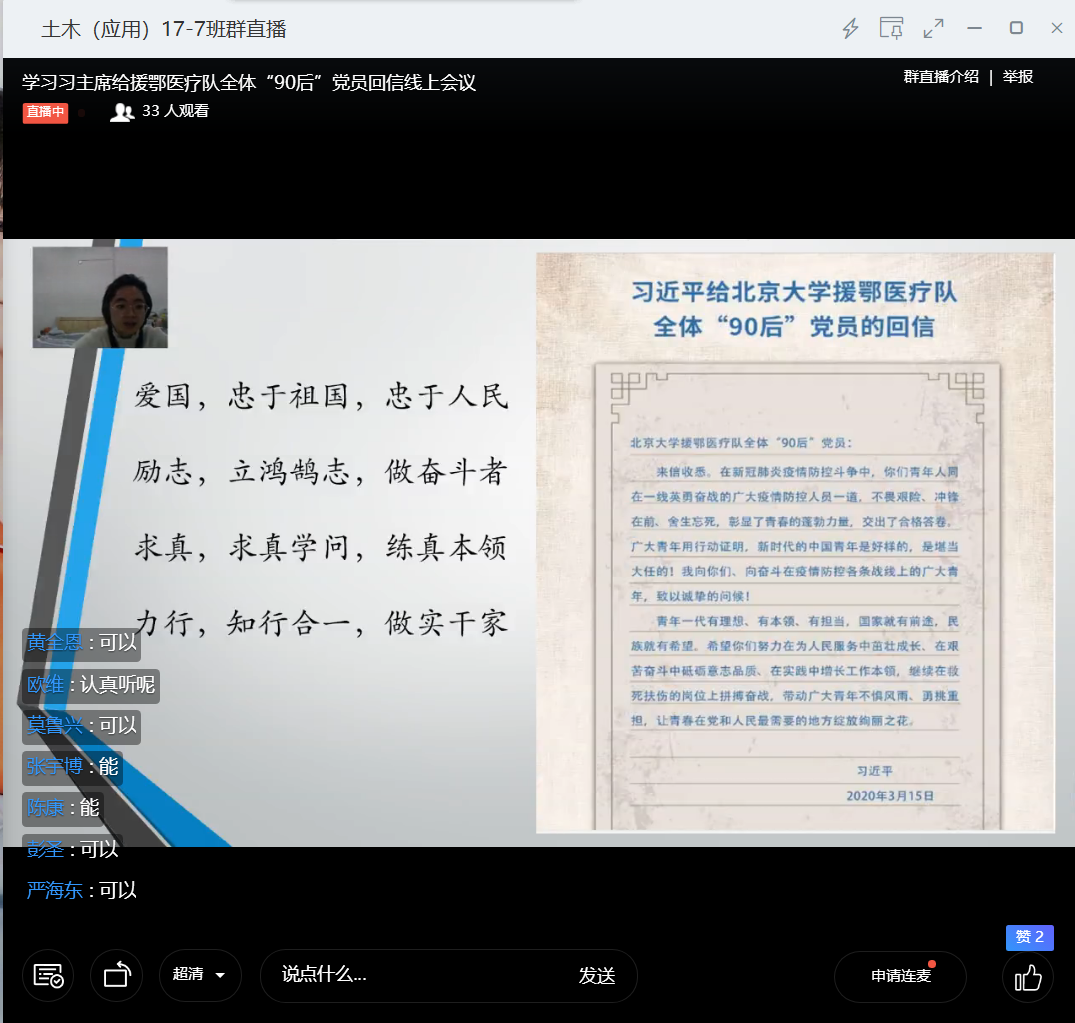Click the 直播中 live status badge
Viewport: 1075px width, 1023px height.
tap(45, 112)
